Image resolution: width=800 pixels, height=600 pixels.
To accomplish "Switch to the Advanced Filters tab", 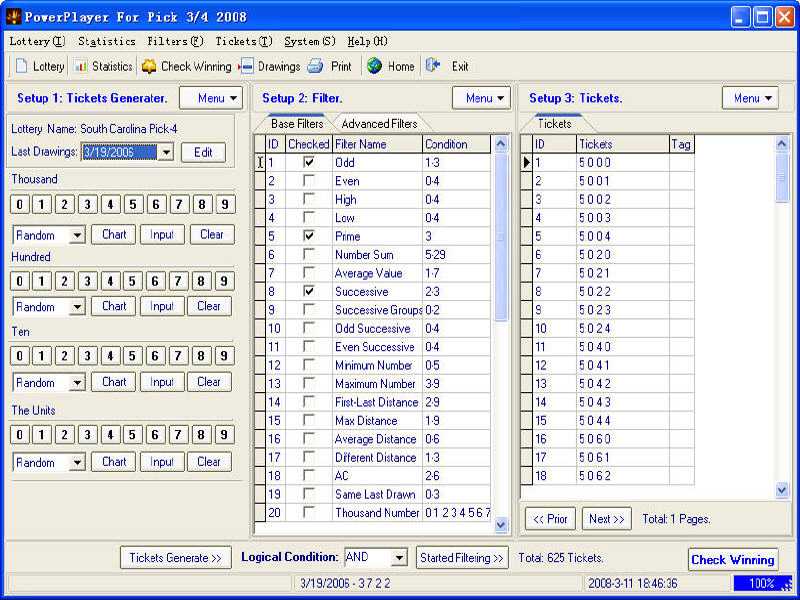I will 379,124.
